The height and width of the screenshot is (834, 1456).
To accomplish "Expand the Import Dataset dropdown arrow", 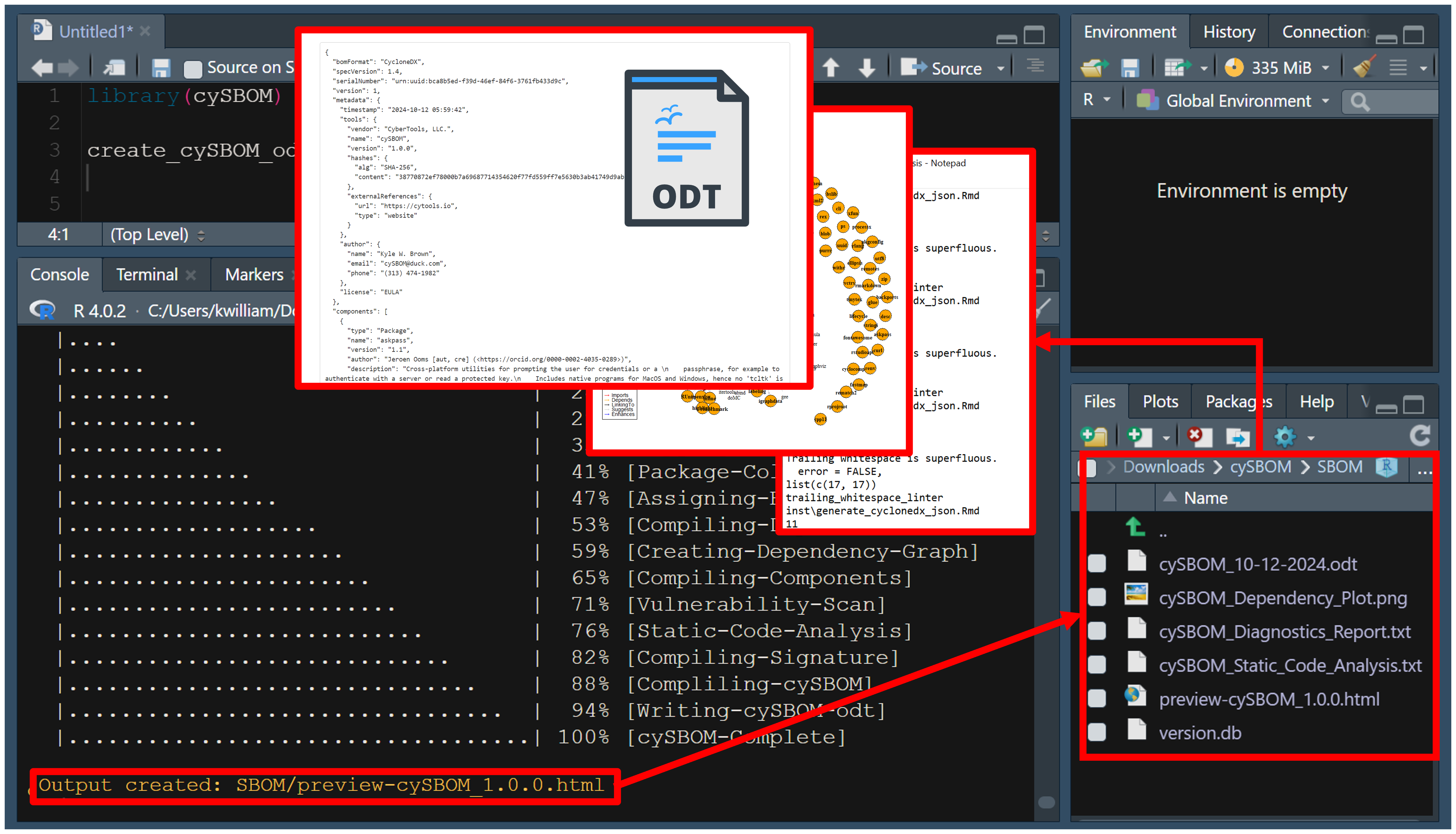I will pos(1203,68).
